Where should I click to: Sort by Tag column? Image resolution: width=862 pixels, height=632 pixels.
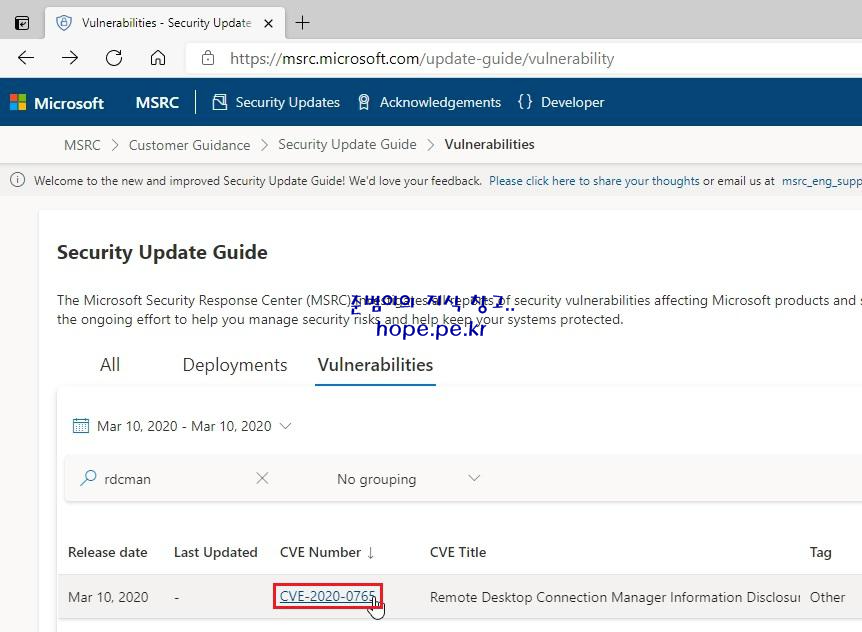[820, 552]
